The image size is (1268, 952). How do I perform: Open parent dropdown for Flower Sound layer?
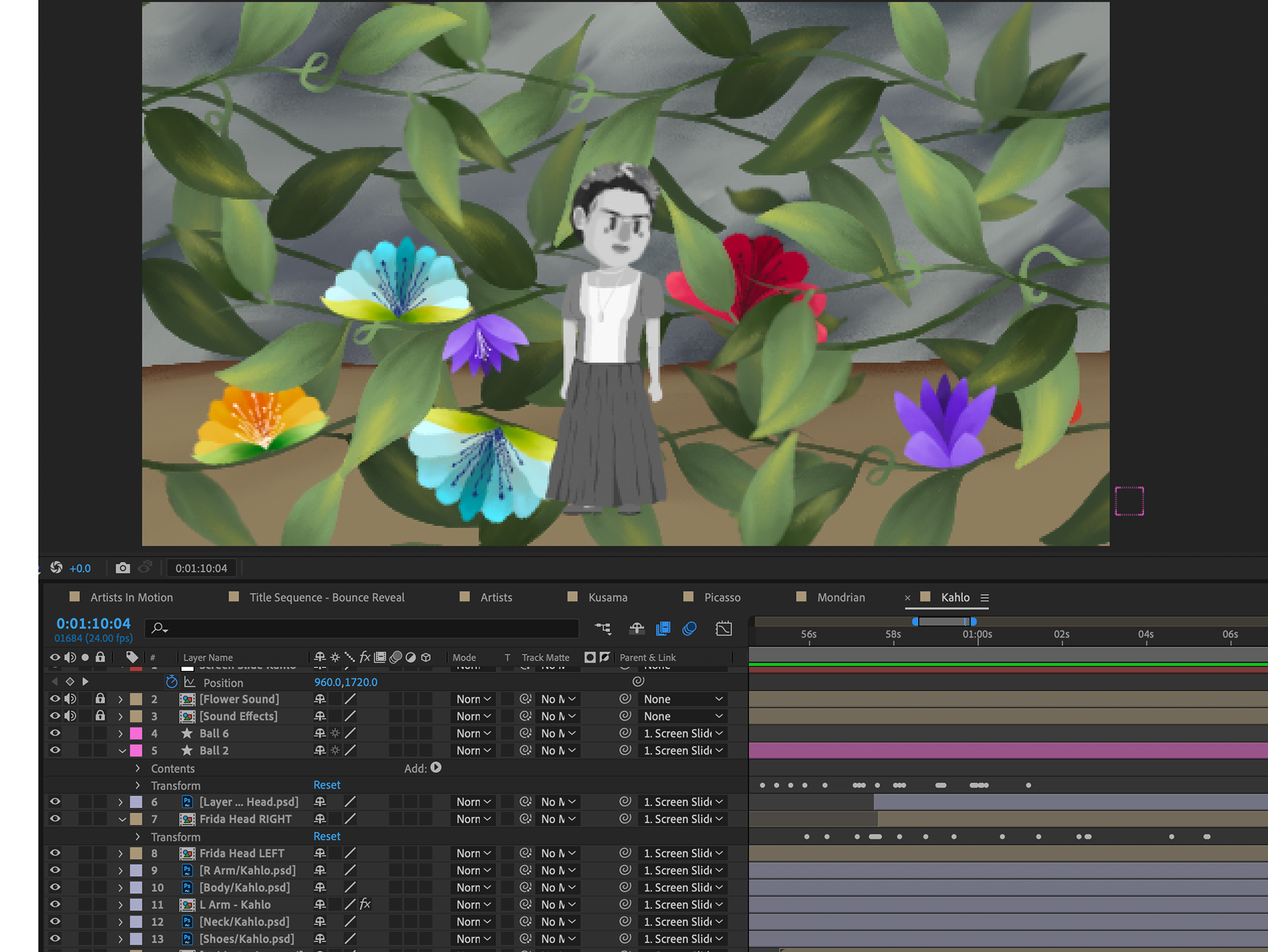pyautogui.click(x=683, y=699)
